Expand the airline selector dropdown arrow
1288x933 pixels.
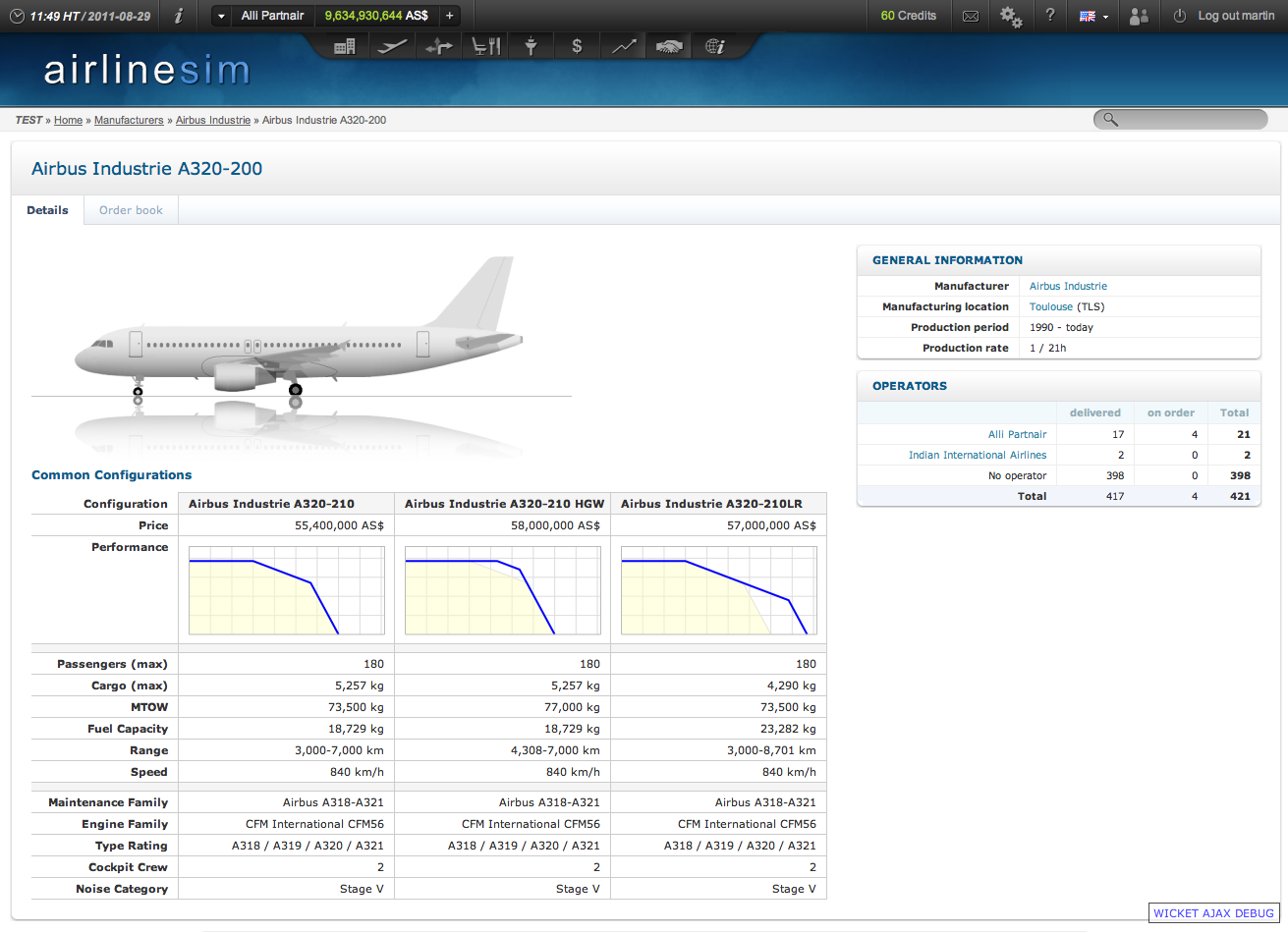(221, 16)
